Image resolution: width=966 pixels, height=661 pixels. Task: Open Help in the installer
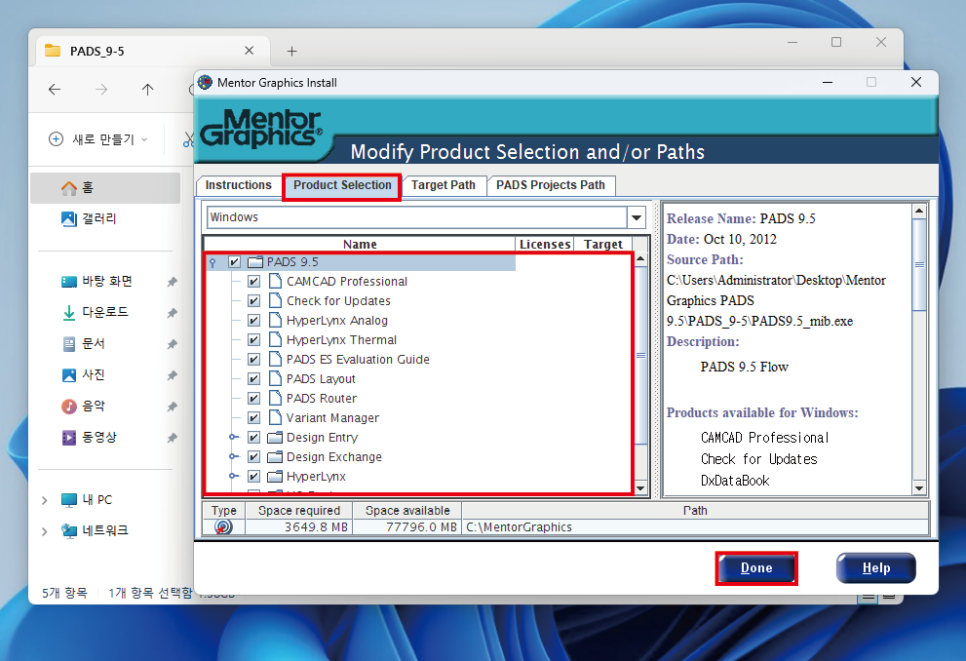coord(875,568)
